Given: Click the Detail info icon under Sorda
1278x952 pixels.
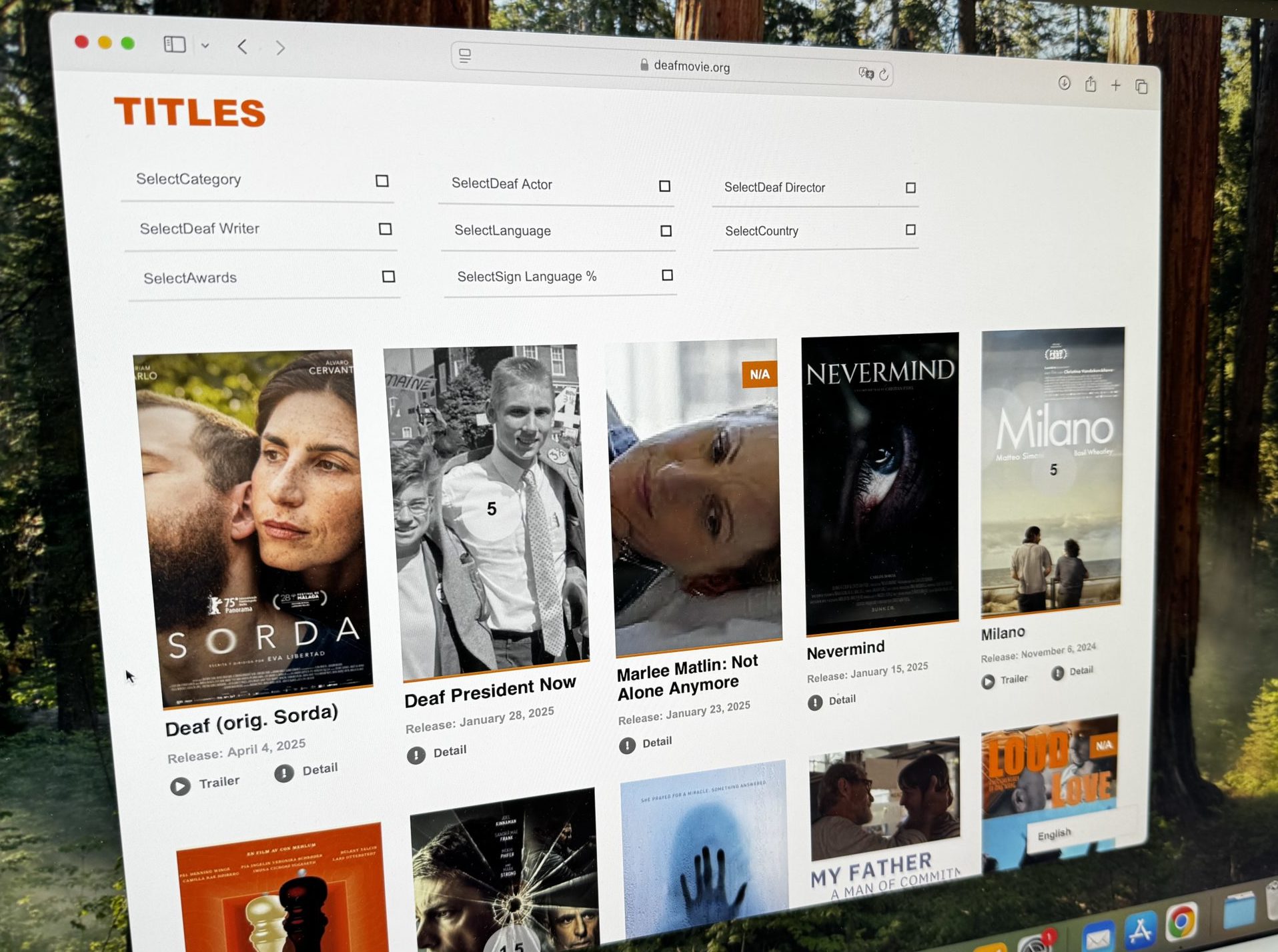Looking at the screenshot, I should (284, 773).
